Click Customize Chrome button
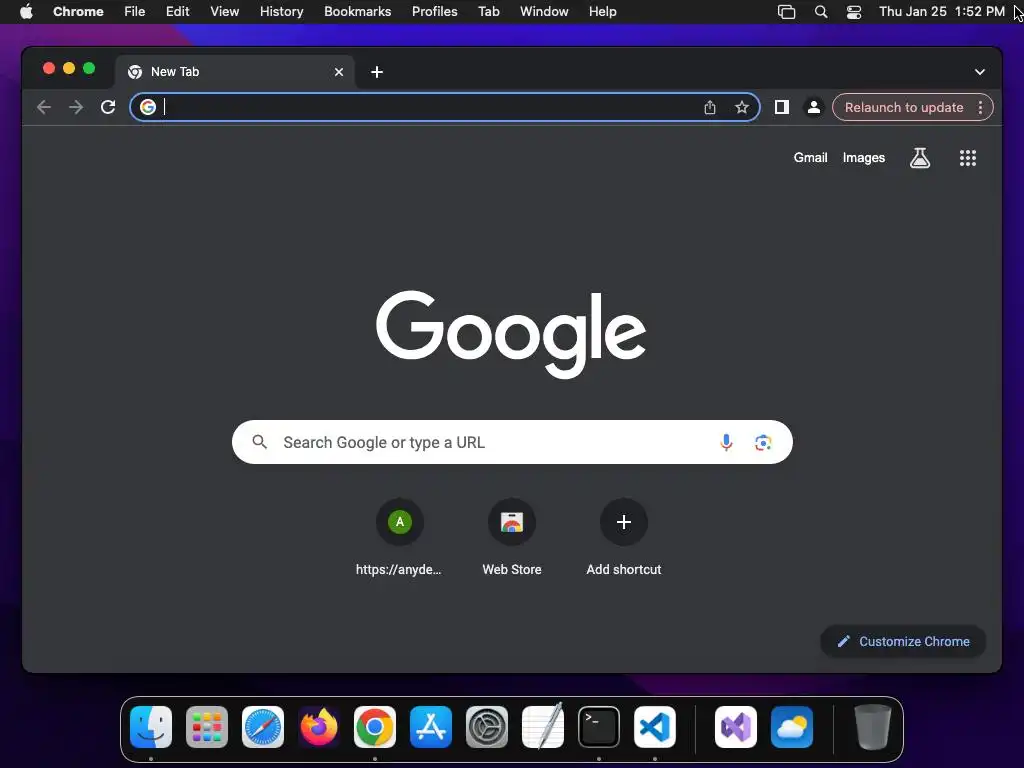 (903, 641)
